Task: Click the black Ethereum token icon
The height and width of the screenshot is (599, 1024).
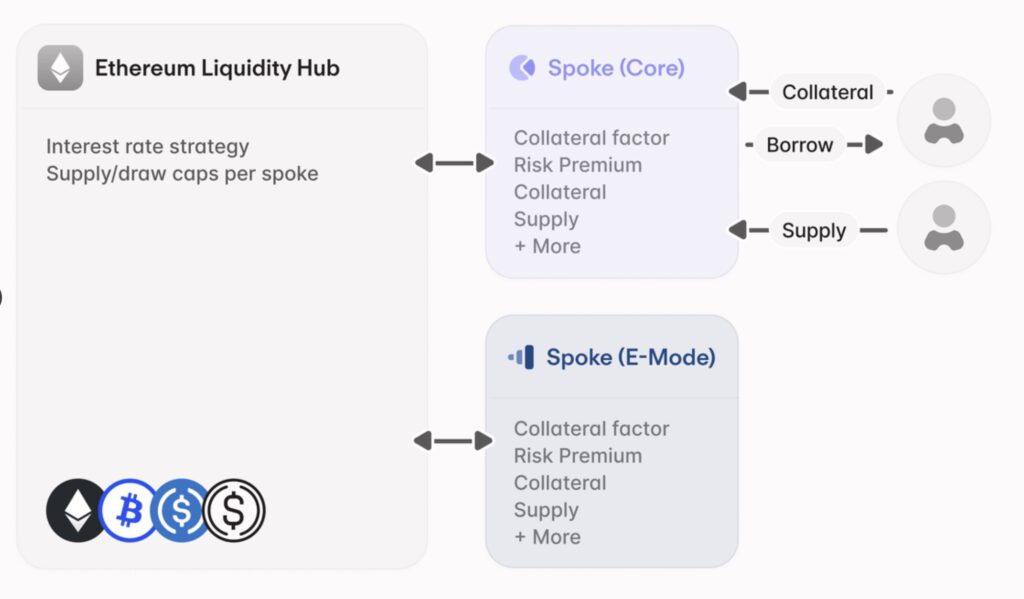Action: pyautogui.click(x=76, y=510)
